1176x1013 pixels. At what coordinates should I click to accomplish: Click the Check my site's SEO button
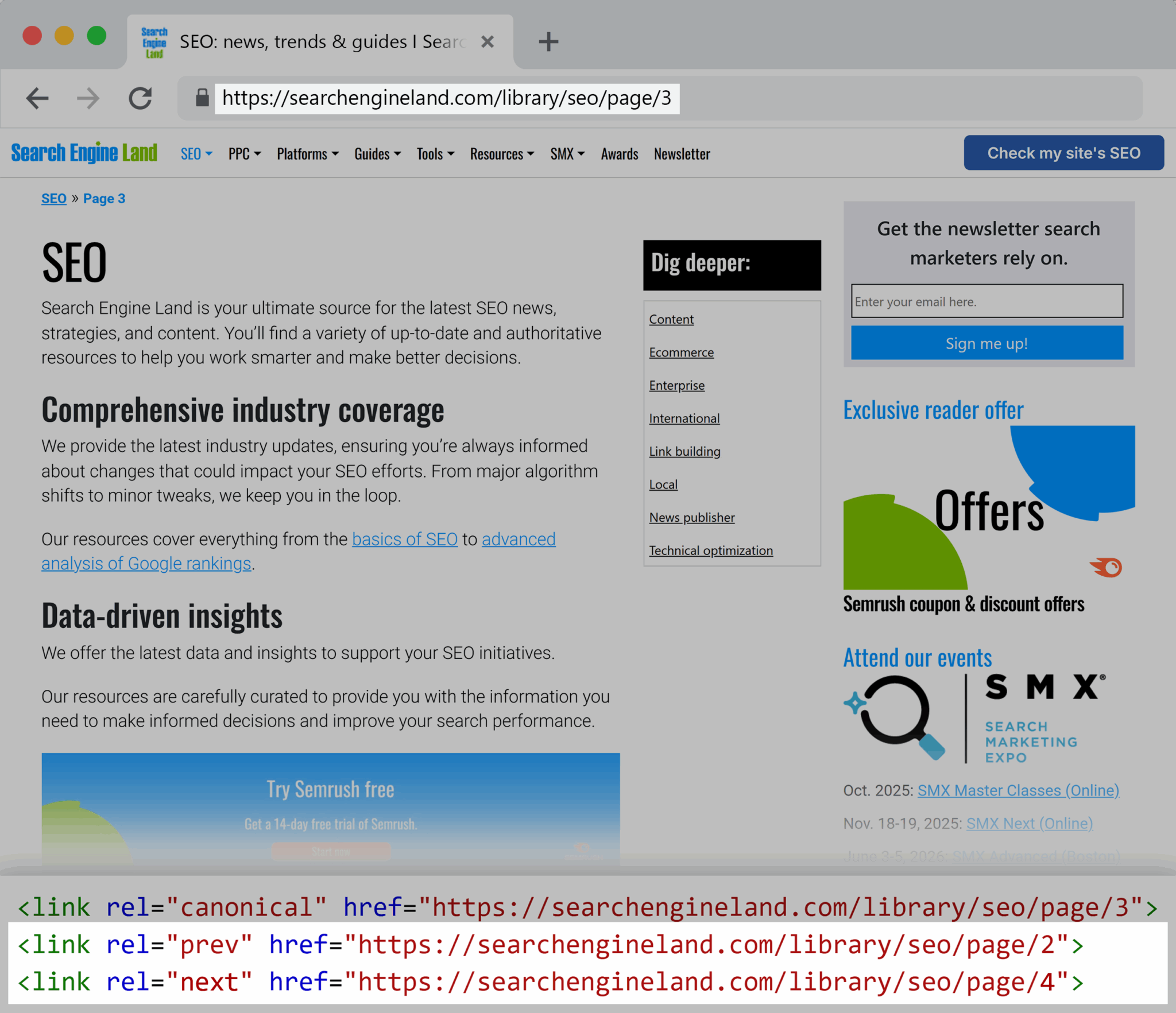pos(1063,153)
